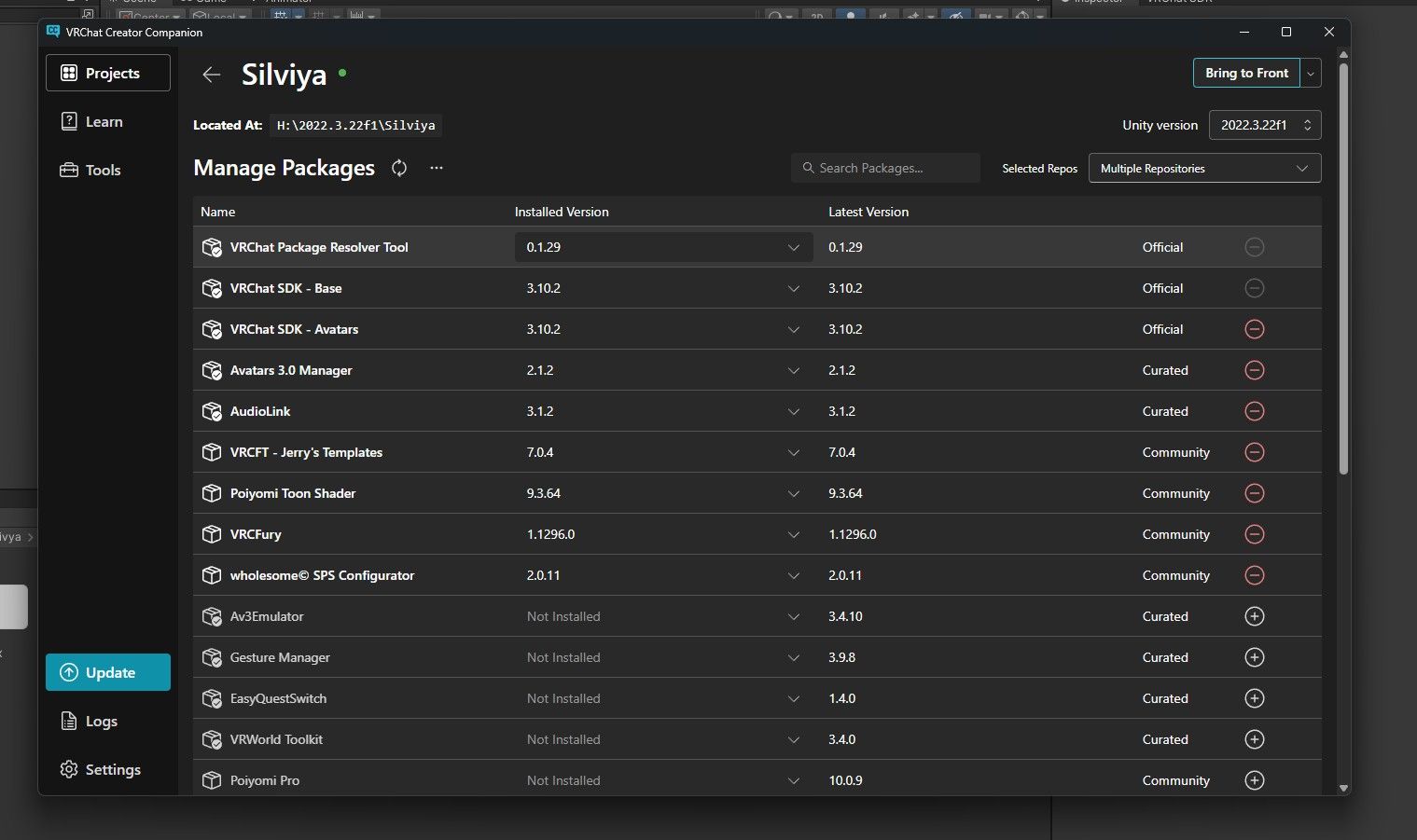Remove the wholesome SPS Configurator package
Screen dimensions: 1417x840
(x=1255, y=575)
